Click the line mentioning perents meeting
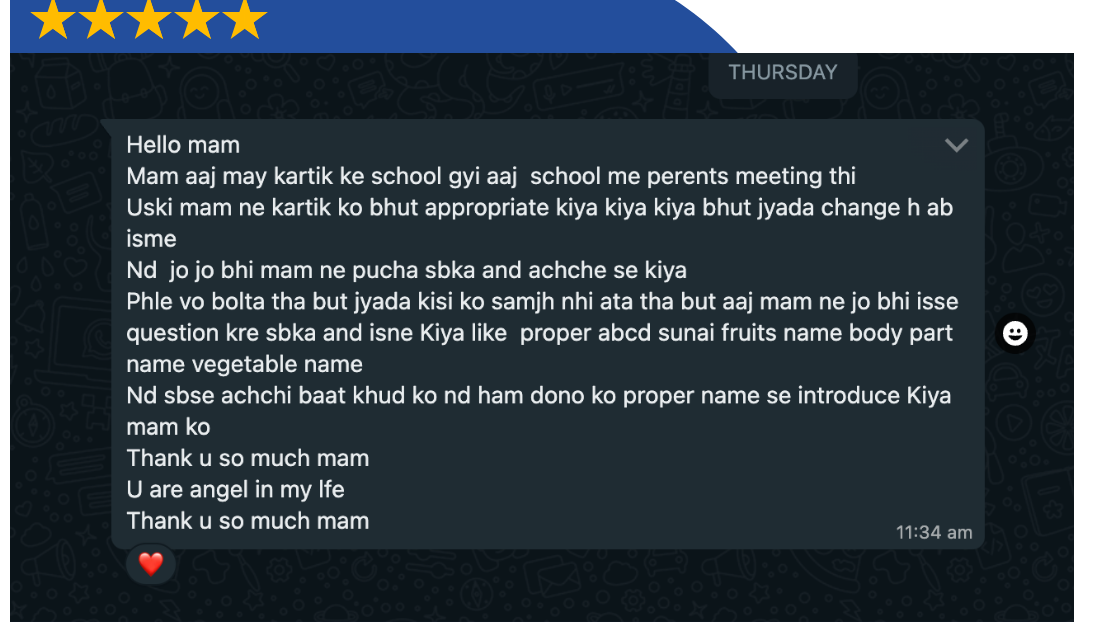This screenshot has width=1101, height=622. point(491,176)
